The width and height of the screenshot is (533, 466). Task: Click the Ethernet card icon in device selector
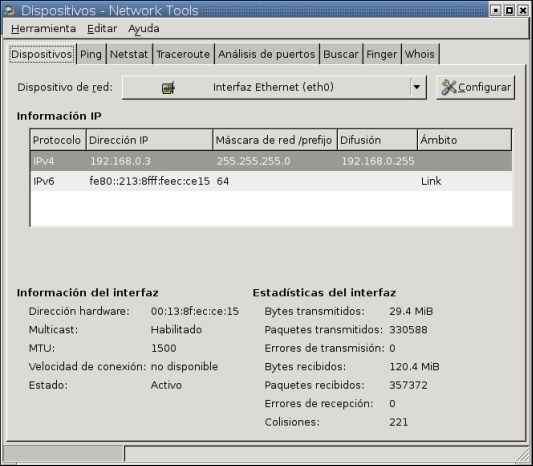point(168,88)
